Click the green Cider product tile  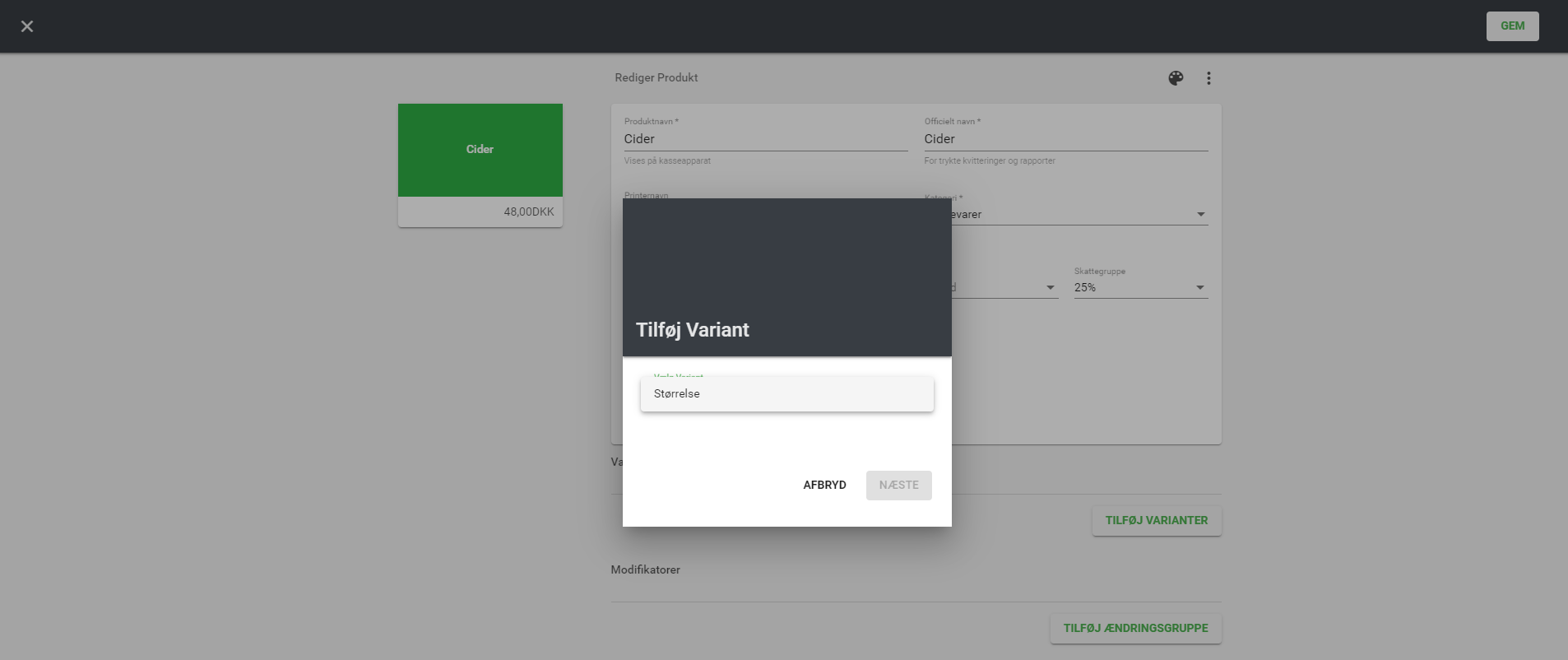click(480, 150)
